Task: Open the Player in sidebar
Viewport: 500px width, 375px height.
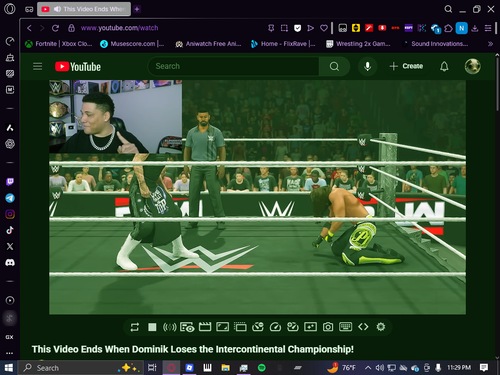Action: pyautogui.click(x=10, y=300)
